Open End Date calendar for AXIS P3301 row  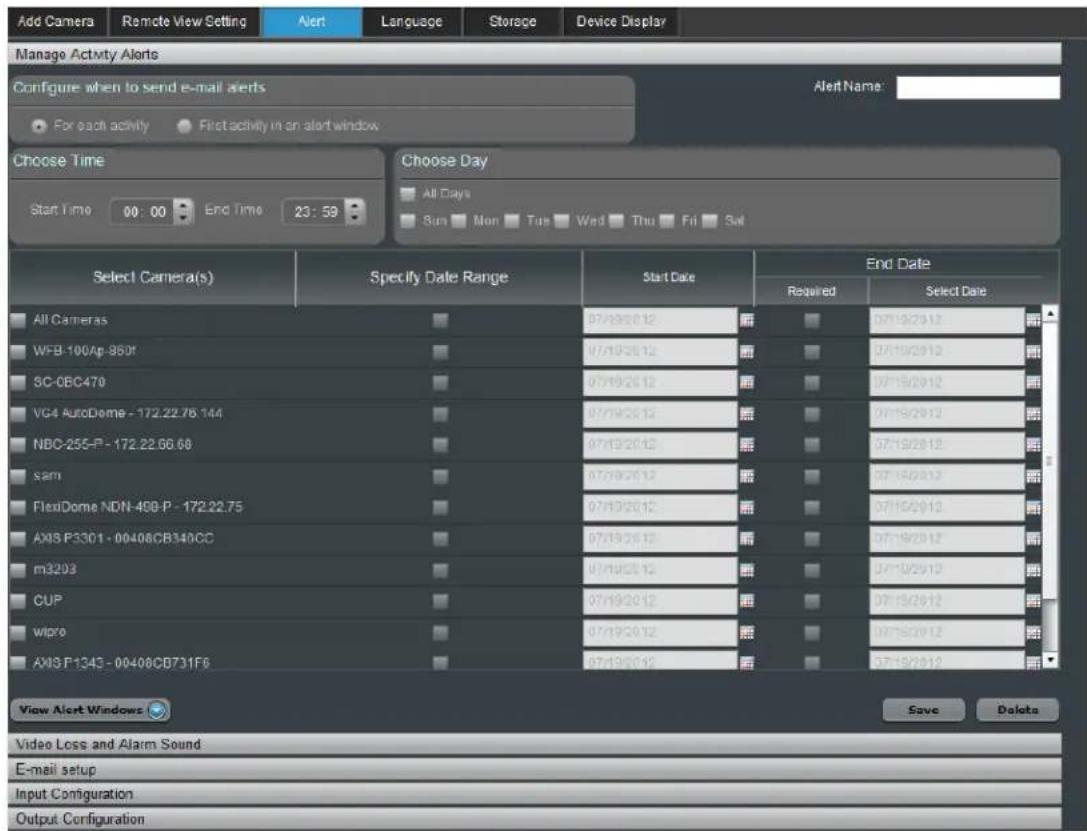tap(1033, 539)
